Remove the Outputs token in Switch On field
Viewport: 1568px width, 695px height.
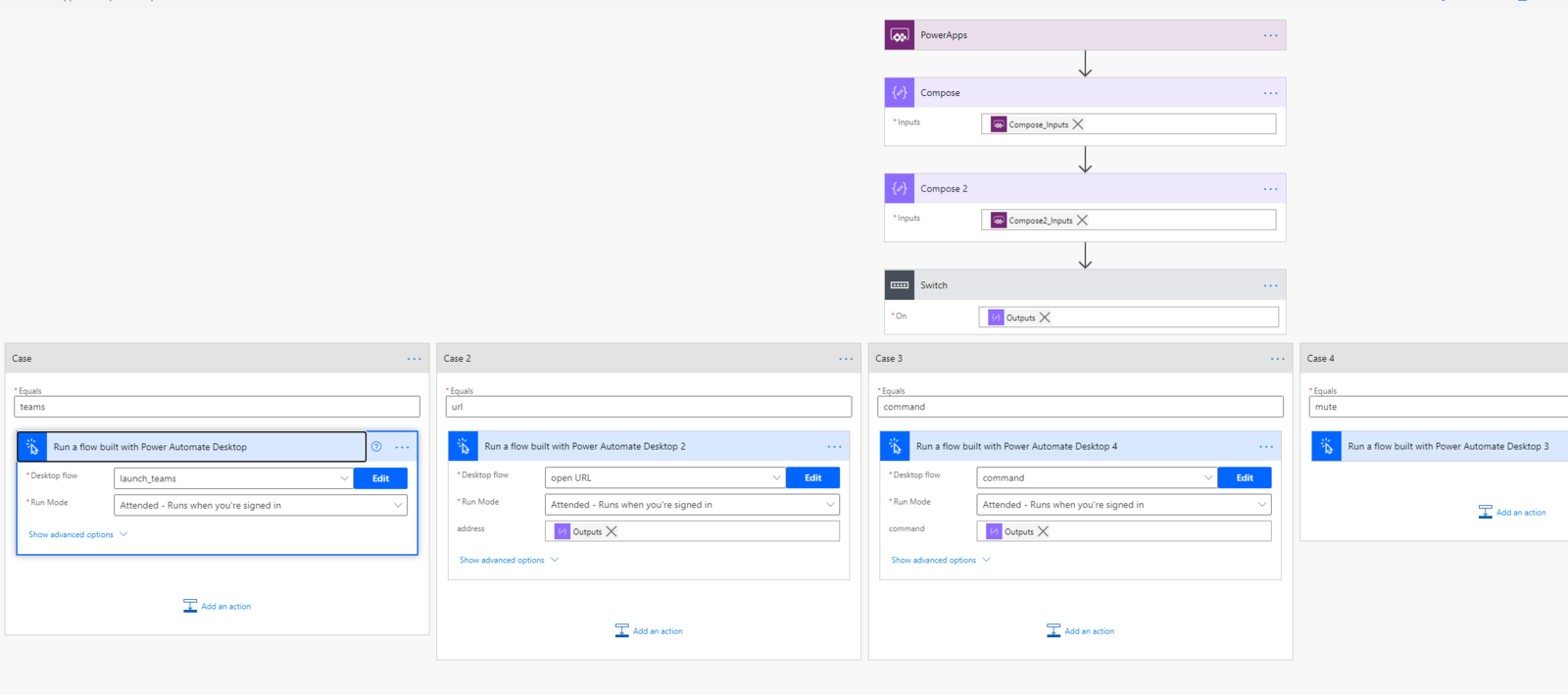1045,318
